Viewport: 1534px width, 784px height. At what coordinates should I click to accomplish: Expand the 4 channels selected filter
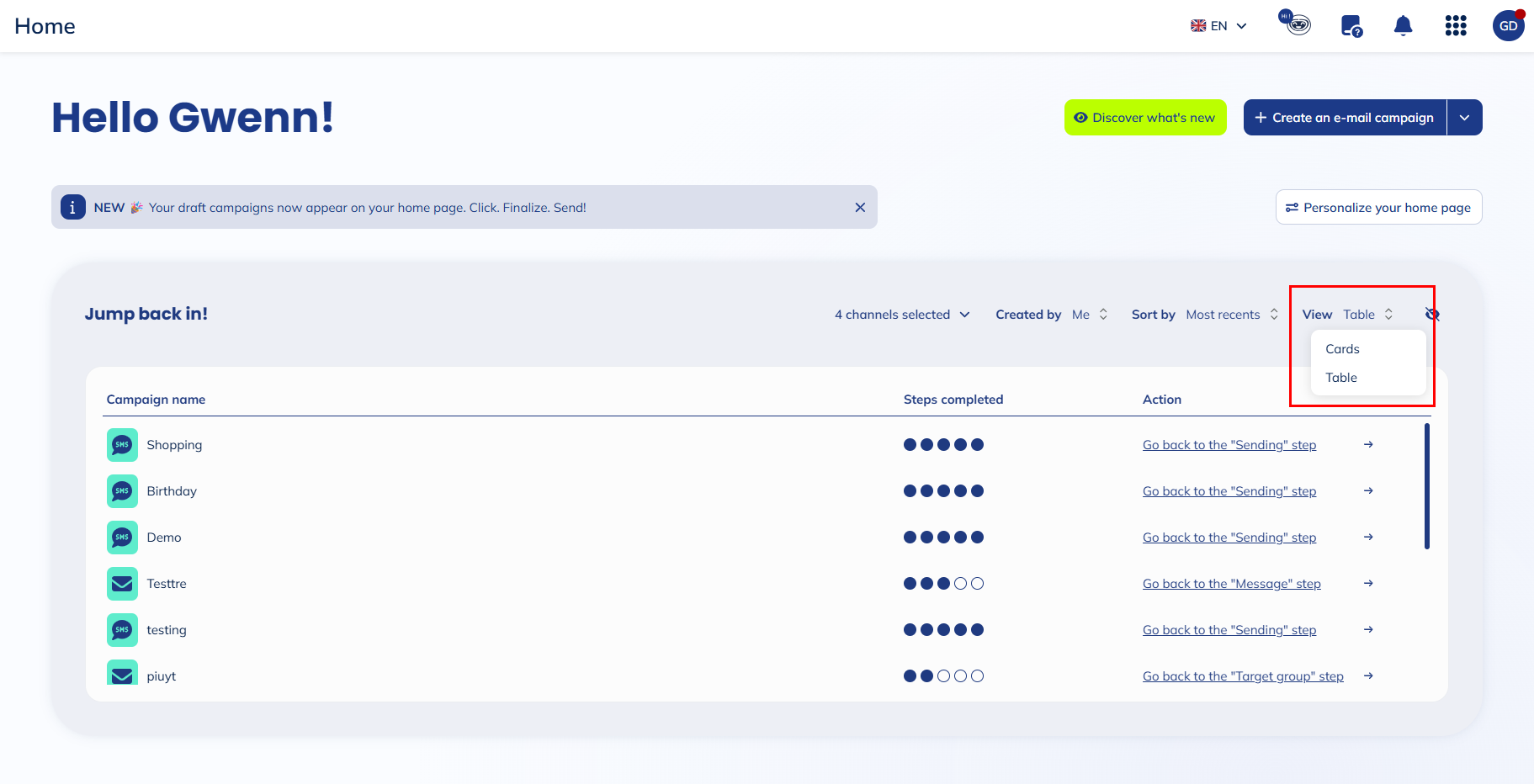pos(902,315)
